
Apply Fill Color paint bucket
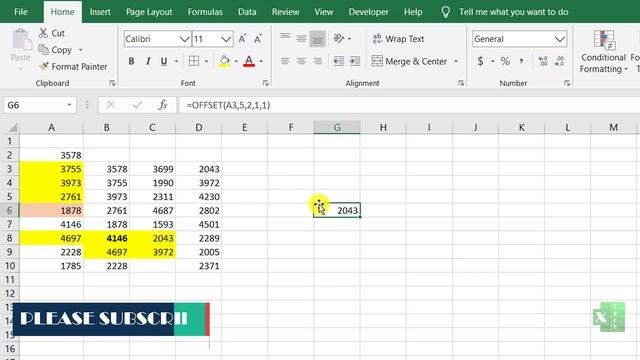tap(224, 61)
